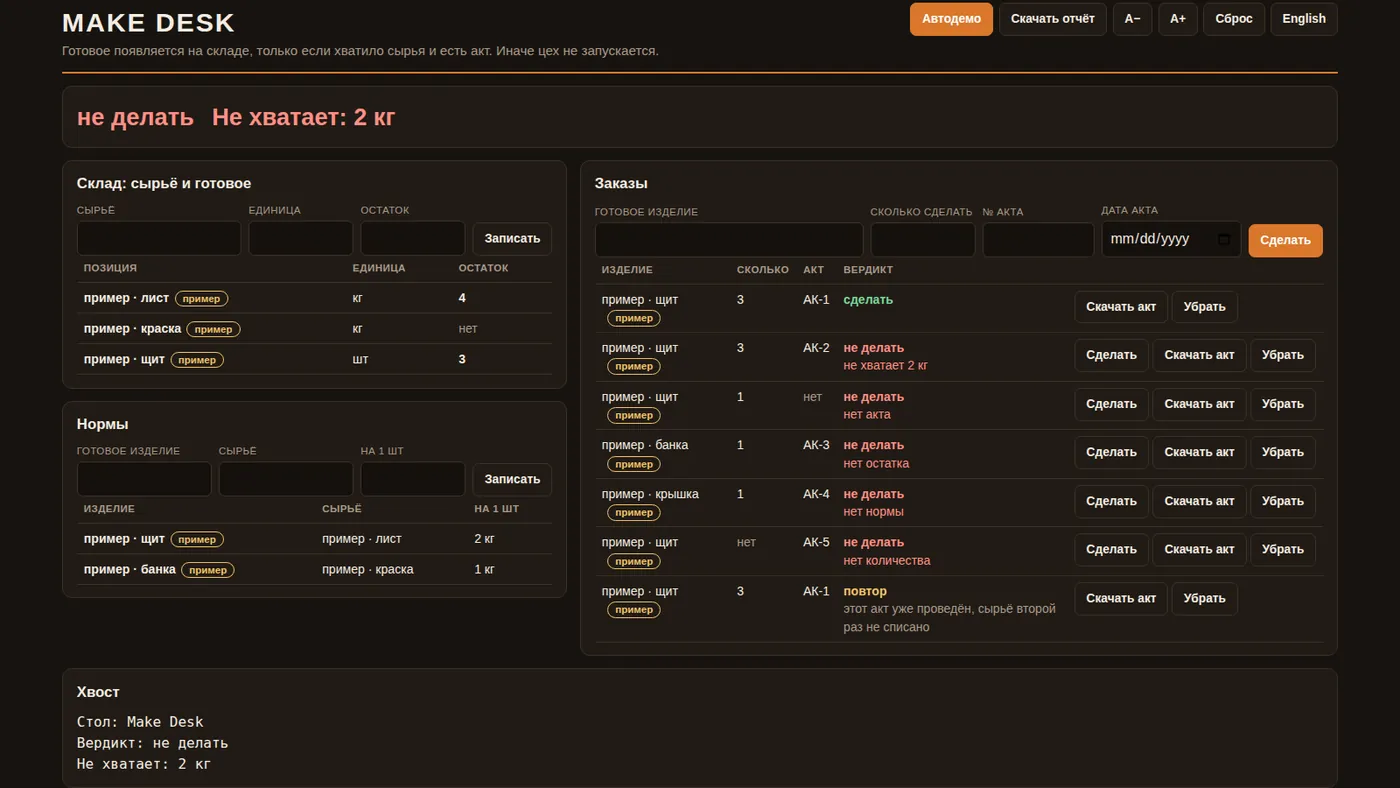Viewport: 1400px width, 788px height.
Task: Download act for order АК-2
Action: click(1200, 355)
